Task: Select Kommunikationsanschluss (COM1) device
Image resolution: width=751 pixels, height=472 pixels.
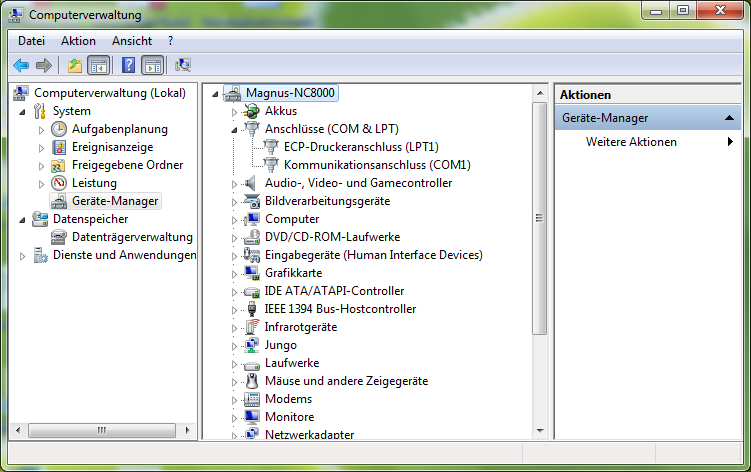Action: pyautogui.click(x=377, y=165)
